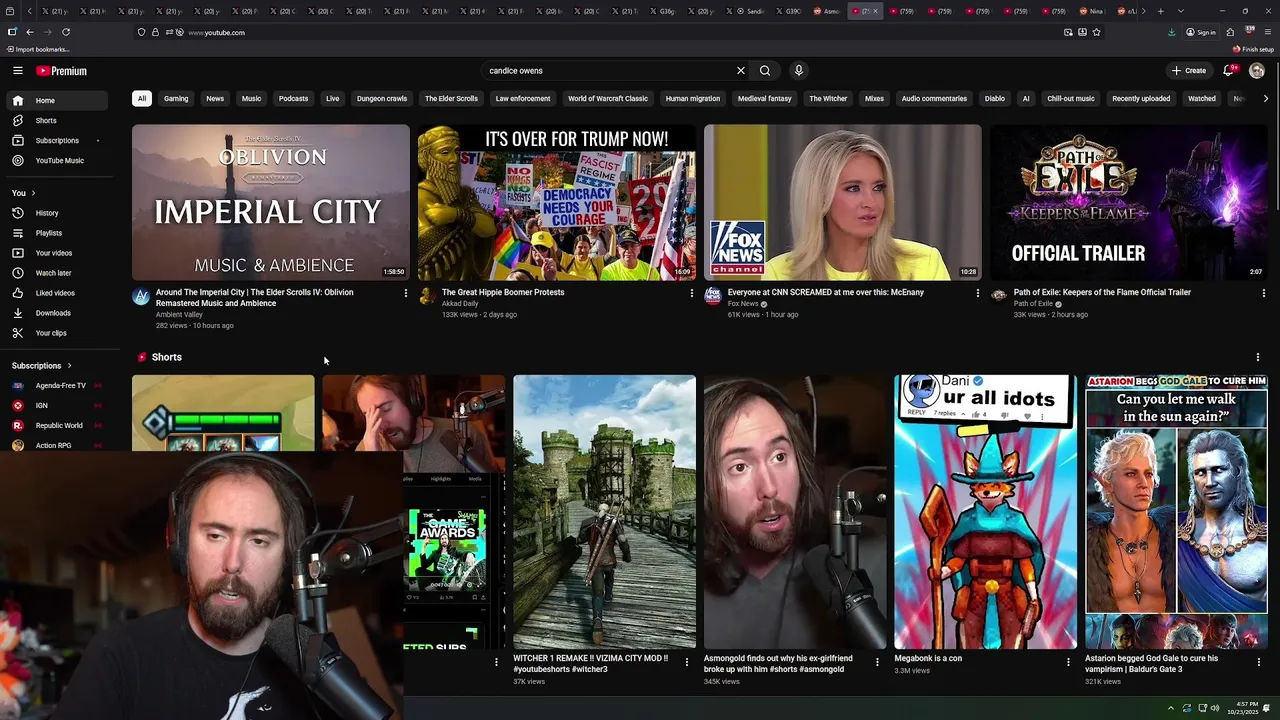Click the magnifier search button
This screenshot has width=1280, height=720.
pos(765,71)
